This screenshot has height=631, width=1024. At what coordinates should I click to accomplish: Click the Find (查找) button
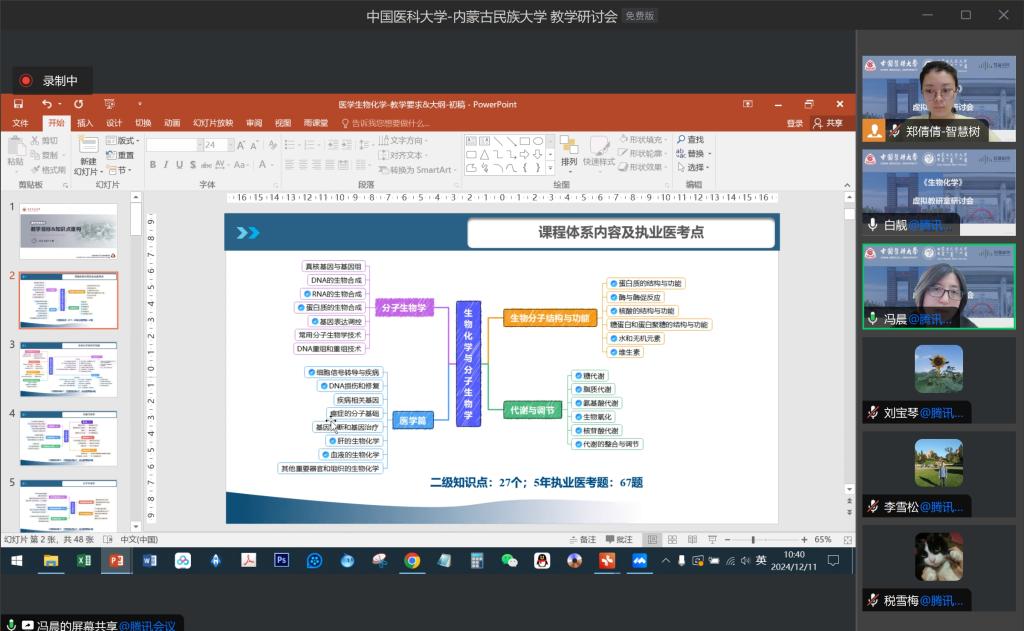(691, 140)
